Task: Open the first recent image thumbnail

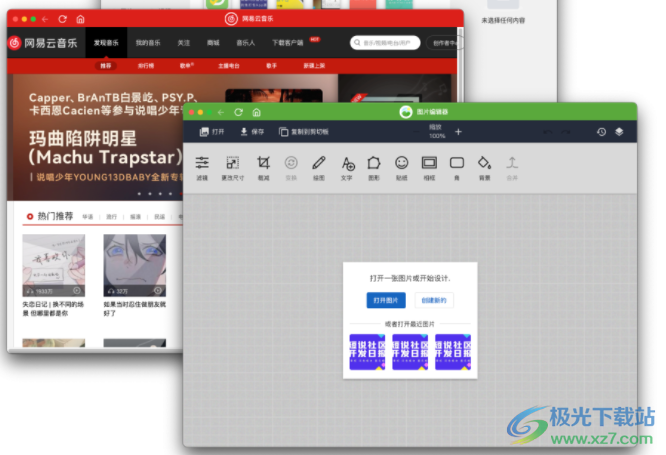Action: (x=367, y=352)
